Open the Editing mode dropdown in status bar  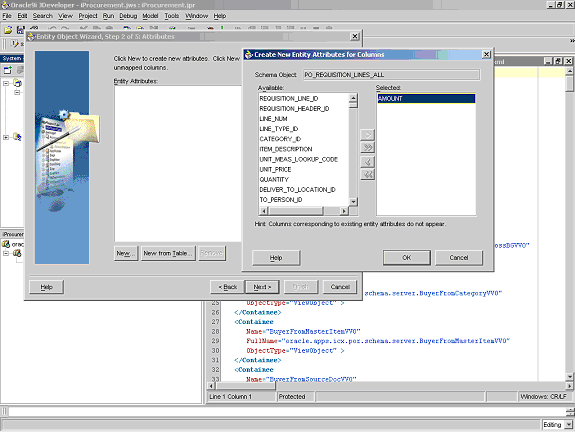click(x=569, y=425)
